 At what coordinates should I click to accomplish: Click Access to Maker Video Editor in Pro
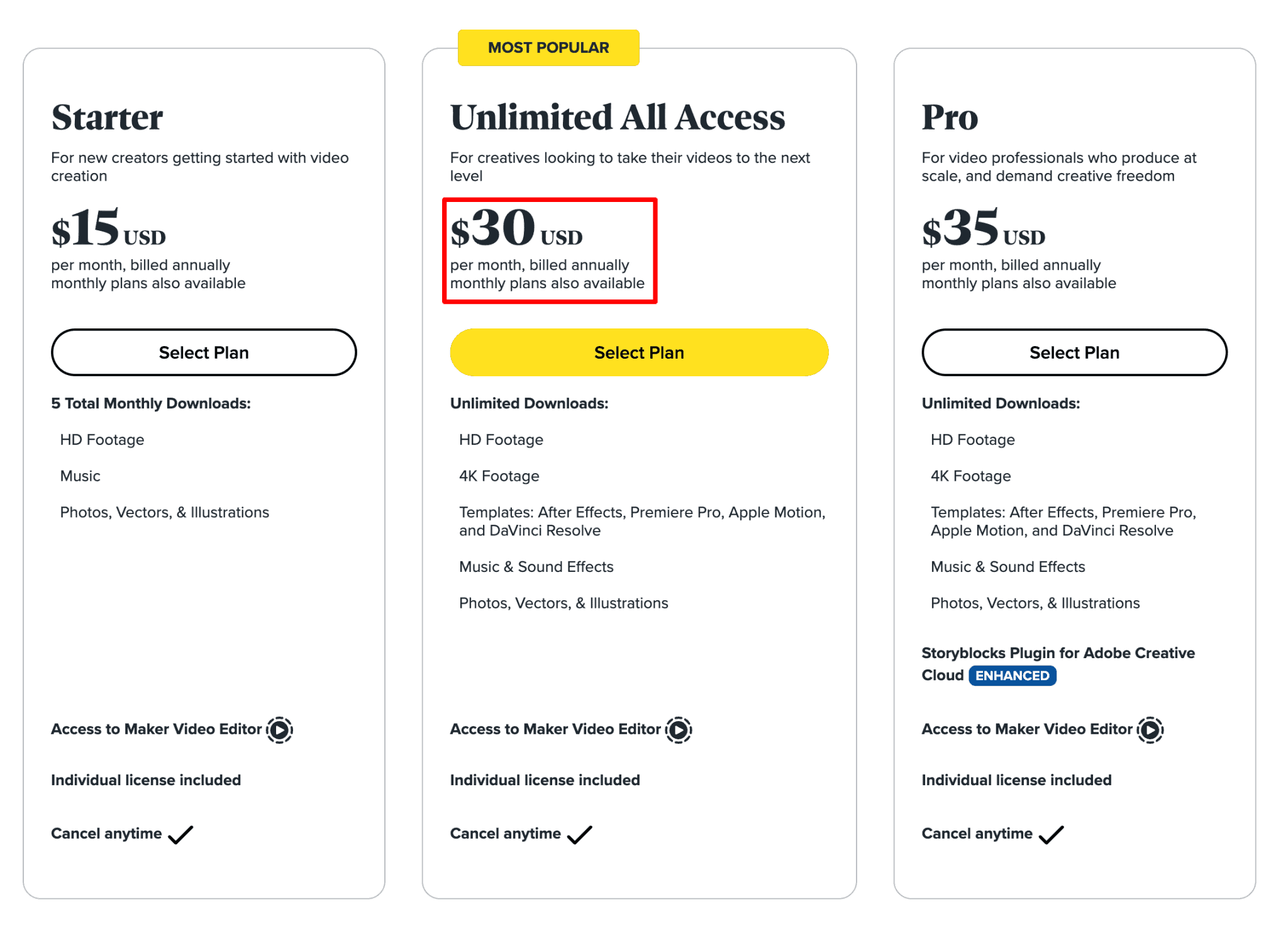point(1026,729)
